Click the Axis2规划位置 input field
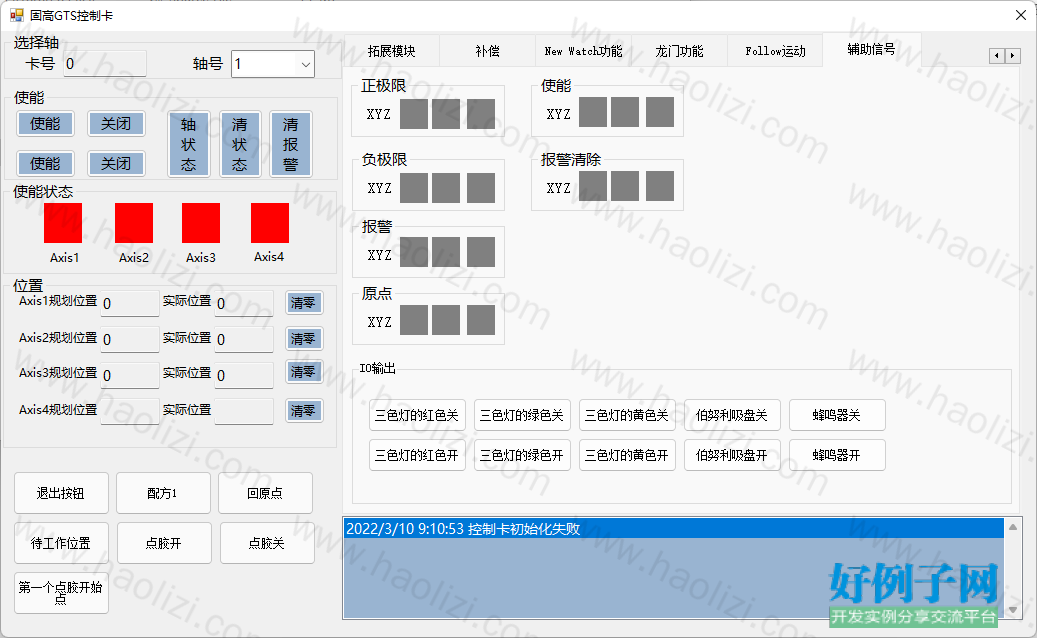The height and width of the screenshot is (638, 1037). point(130,339)
